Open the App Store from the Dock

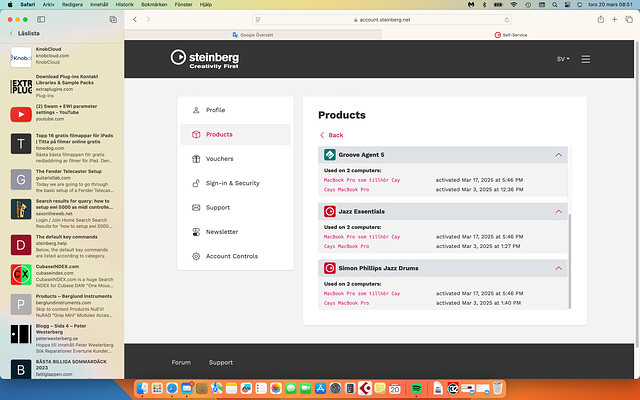(x=320, y=388)
